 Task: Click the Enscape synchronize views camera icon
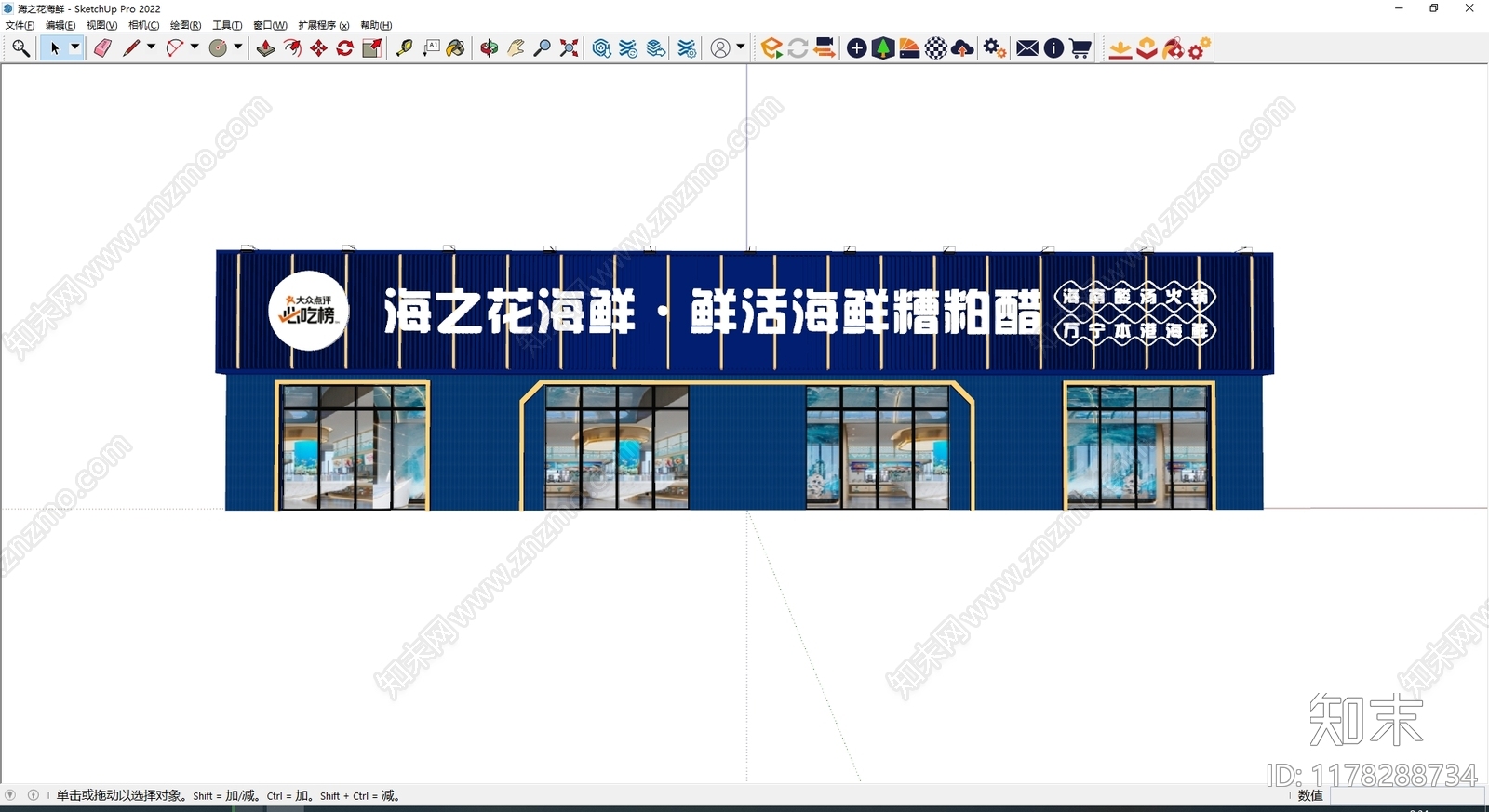(824, 48)
